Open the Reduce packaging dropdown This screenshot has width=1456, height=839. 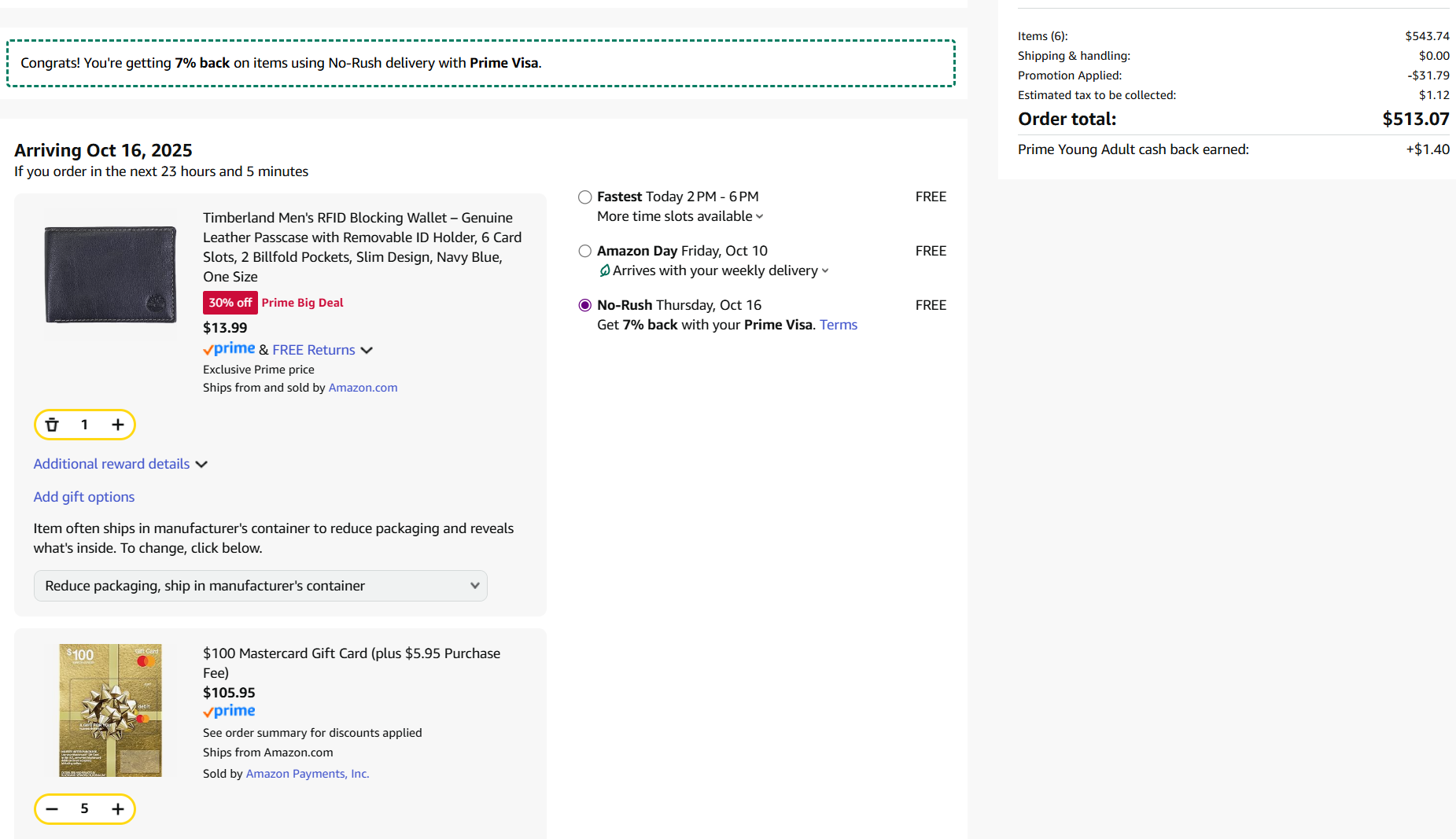coord(260,586)
